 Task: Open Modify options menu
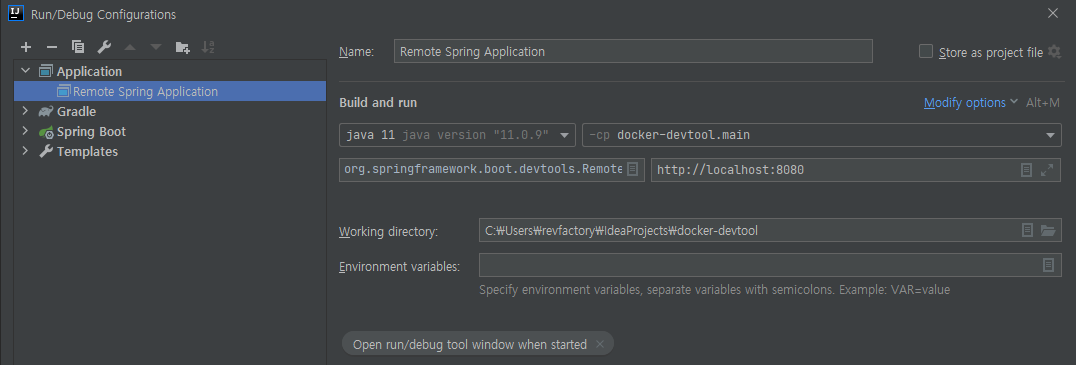click(x=970, y=103)
